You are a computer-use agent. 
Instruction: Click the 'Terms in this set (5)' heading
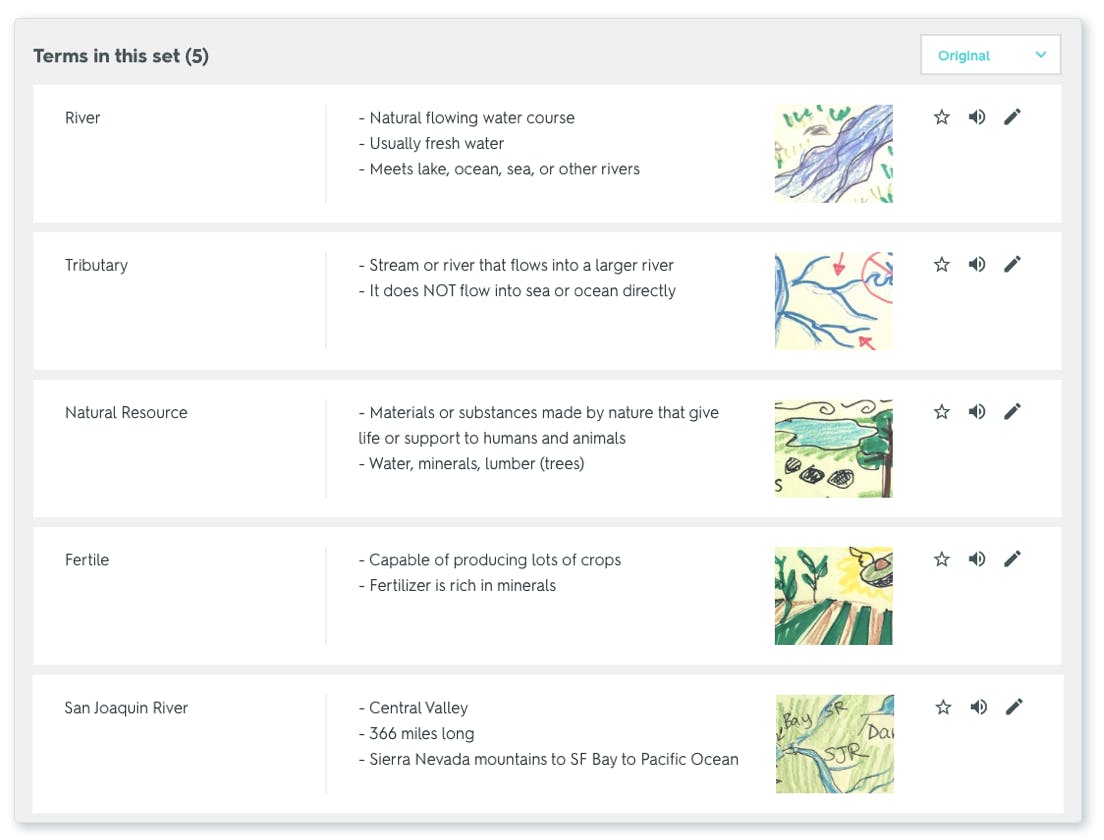[x=121, y=56]
